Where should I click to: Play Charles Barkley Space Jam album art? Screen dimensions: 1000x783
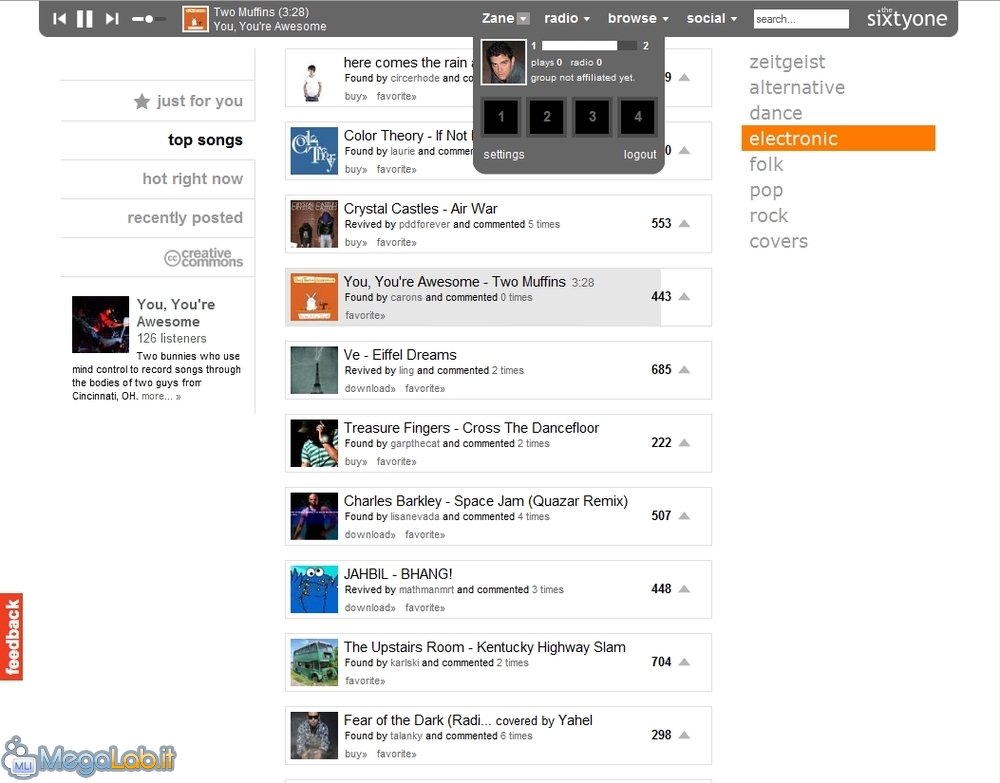[x=314, y=516]
